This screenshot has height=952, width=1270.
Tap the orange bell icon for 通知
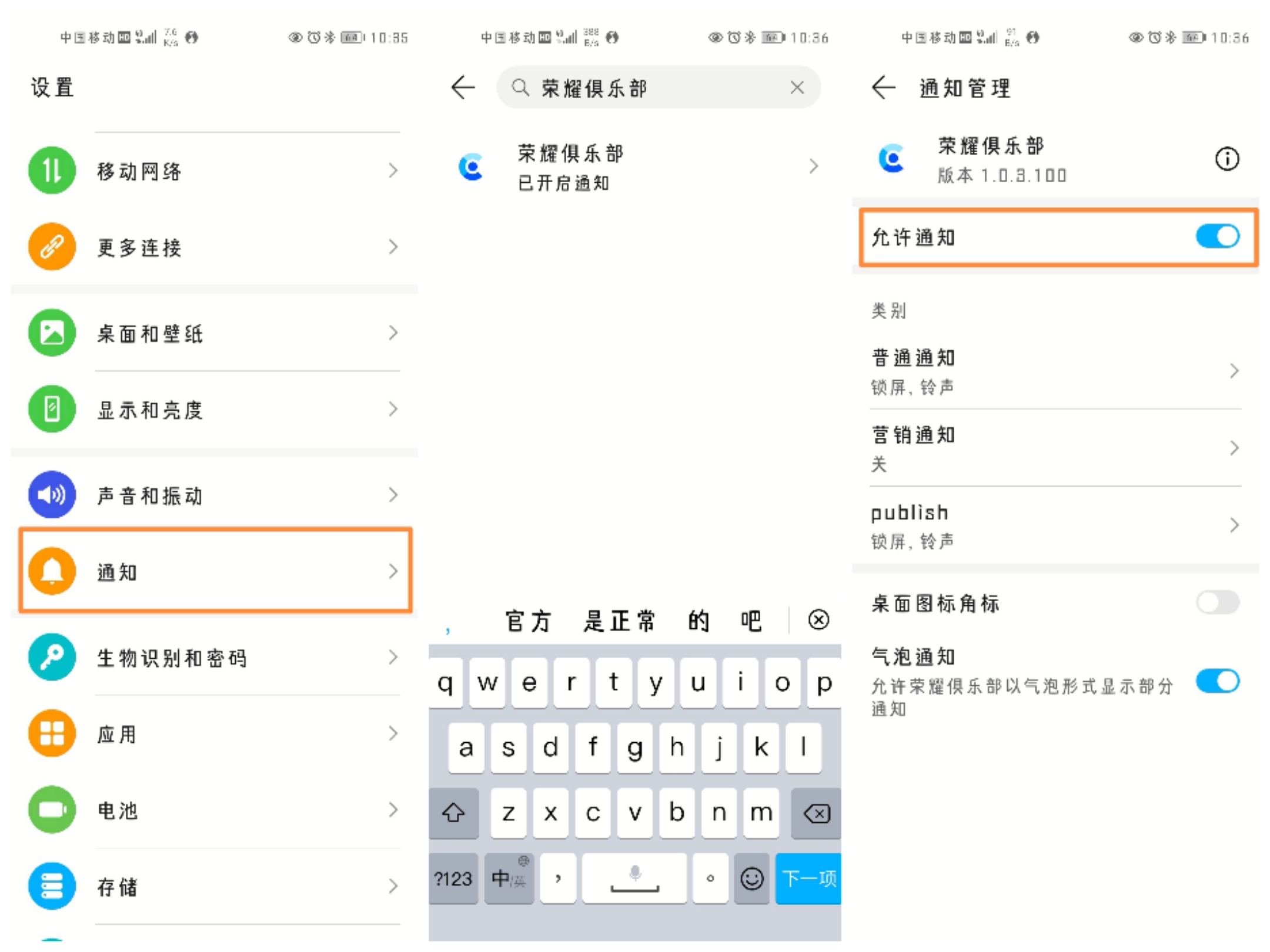52,571
